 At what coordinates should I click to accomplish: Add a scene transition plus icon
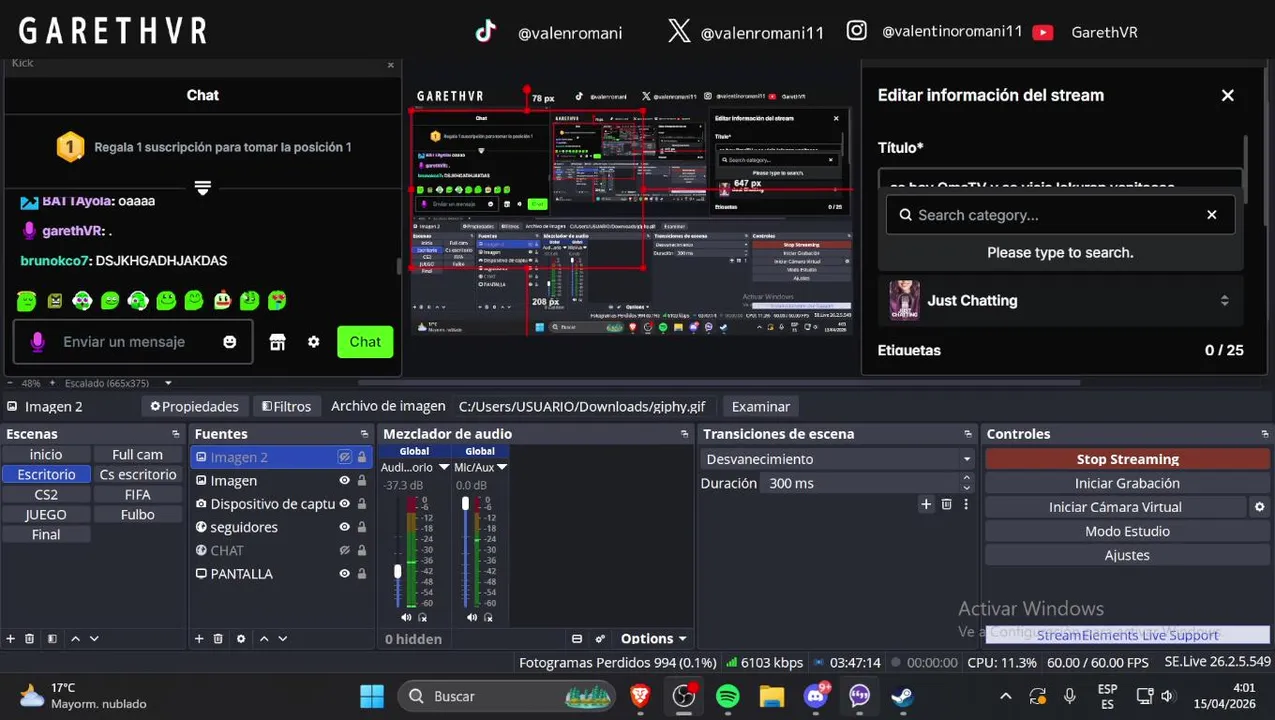coord(926,504)
